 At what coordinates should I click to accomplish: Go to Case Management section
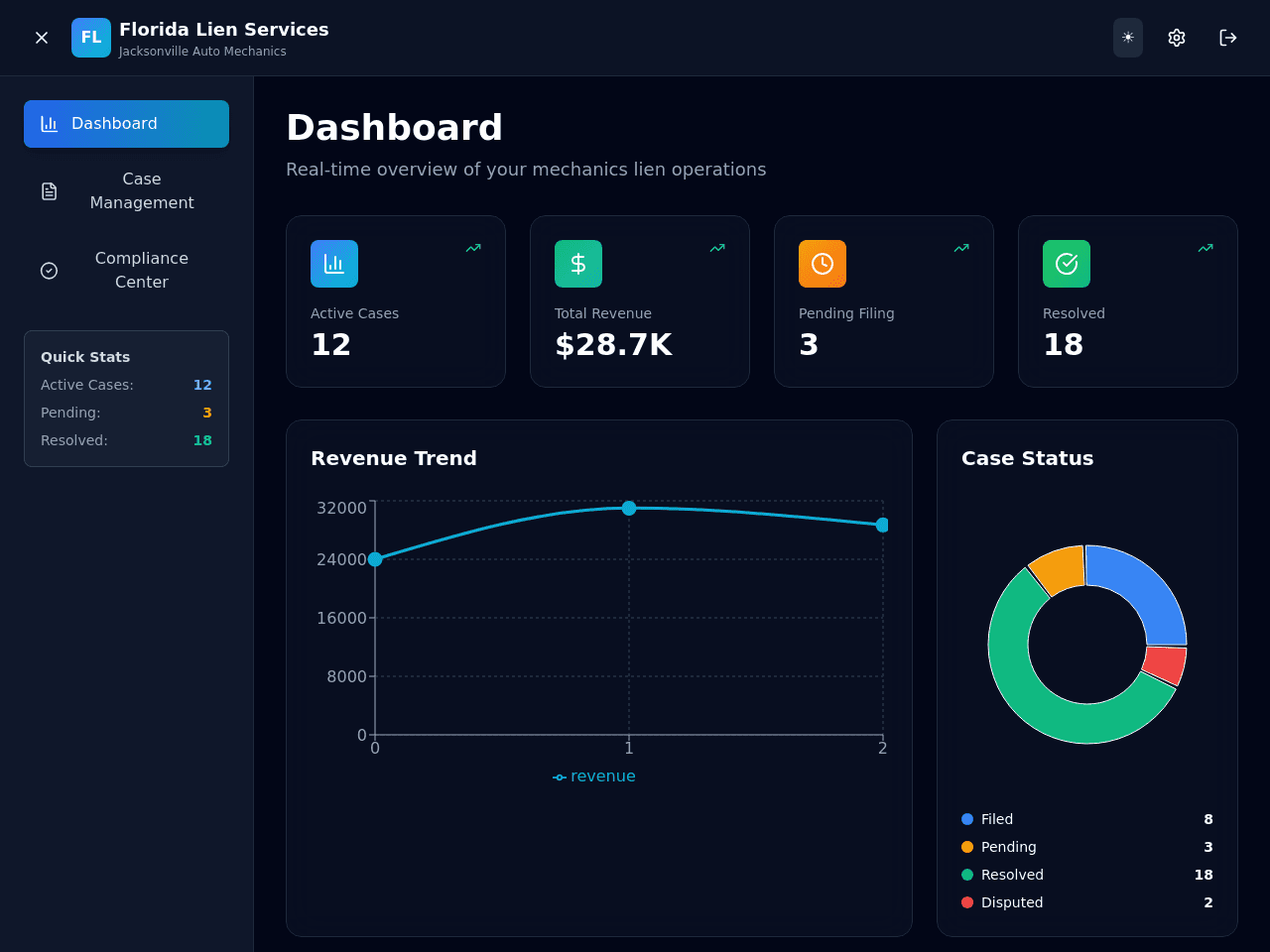point(126,191)
